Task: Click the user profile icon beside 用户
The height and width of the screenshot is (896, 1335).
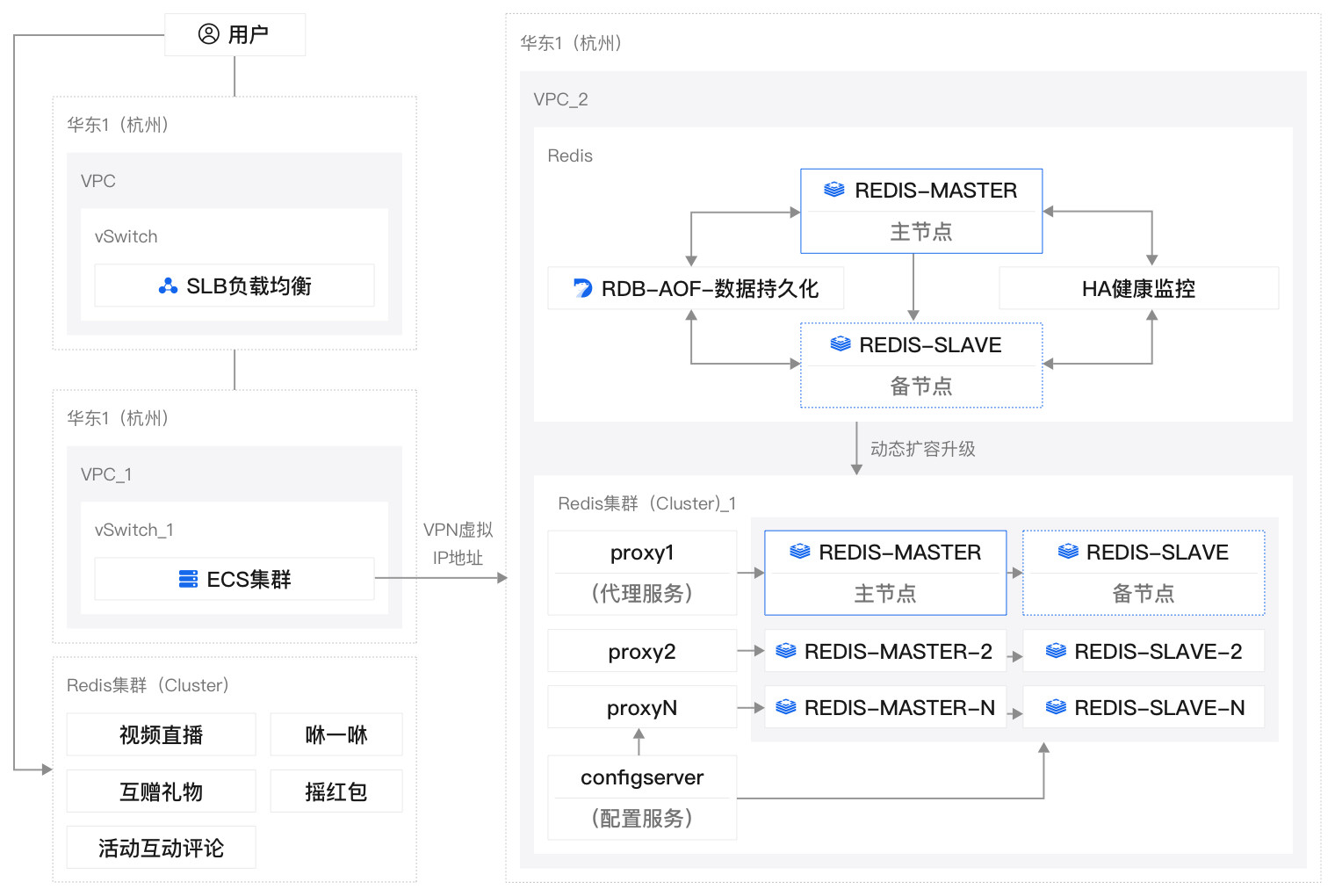Action: (208, 34)
